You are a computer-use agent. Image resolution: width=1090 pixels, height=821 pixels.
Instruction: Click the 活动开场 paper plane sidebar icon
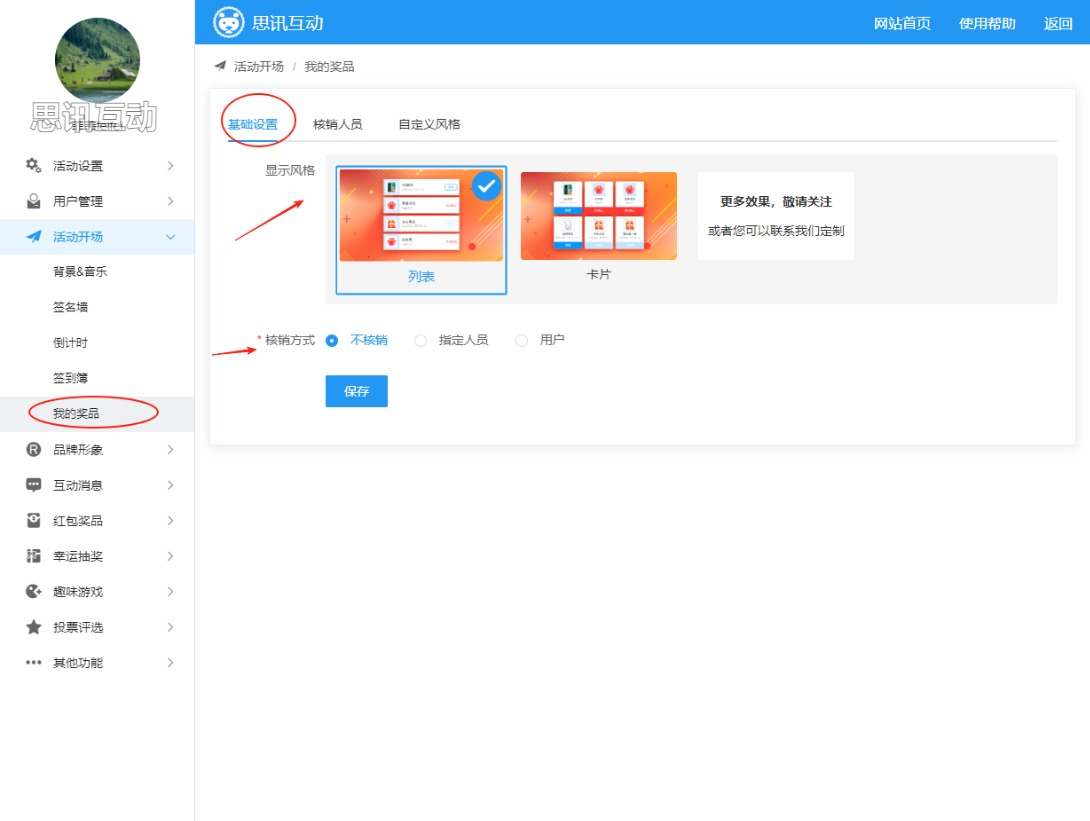click(x=33, y=236)
